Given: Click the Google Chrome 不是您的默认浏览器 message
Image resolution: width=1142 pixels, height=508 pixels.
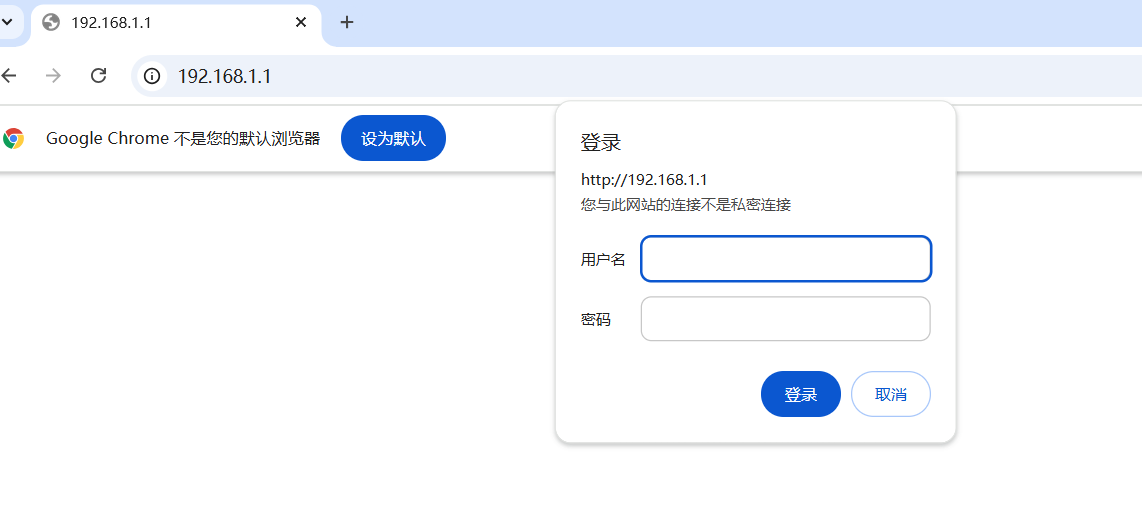Looking at the screenshot, I should [x=183, y=138].
